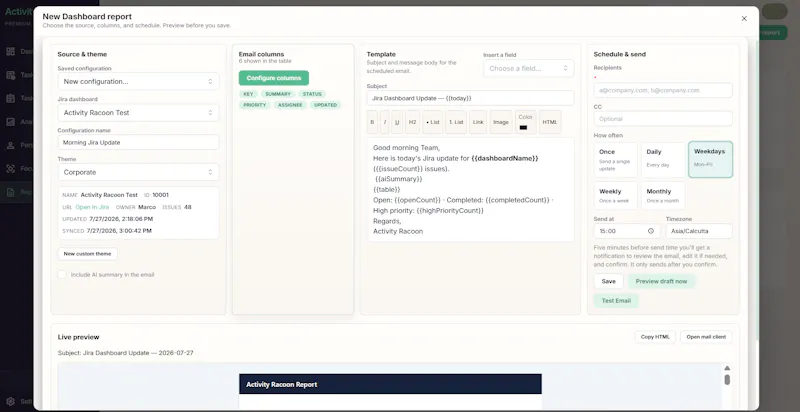Click the Open mail client button

[x=706, y=337]
